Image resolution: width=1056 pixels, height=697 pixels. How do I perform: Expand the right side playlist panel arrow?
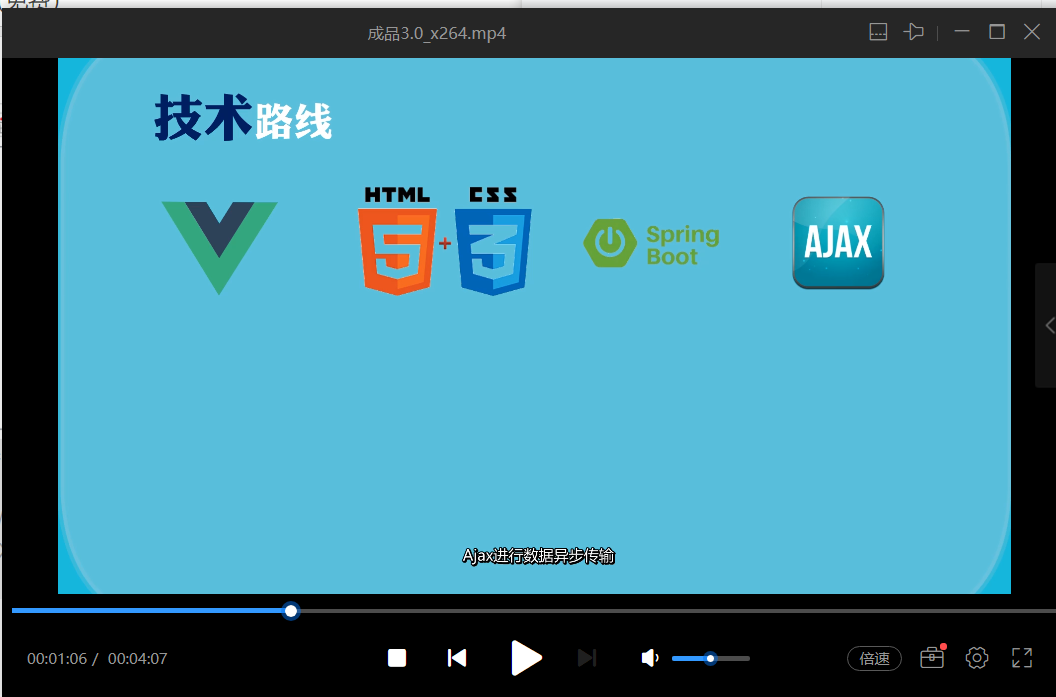1048,325
